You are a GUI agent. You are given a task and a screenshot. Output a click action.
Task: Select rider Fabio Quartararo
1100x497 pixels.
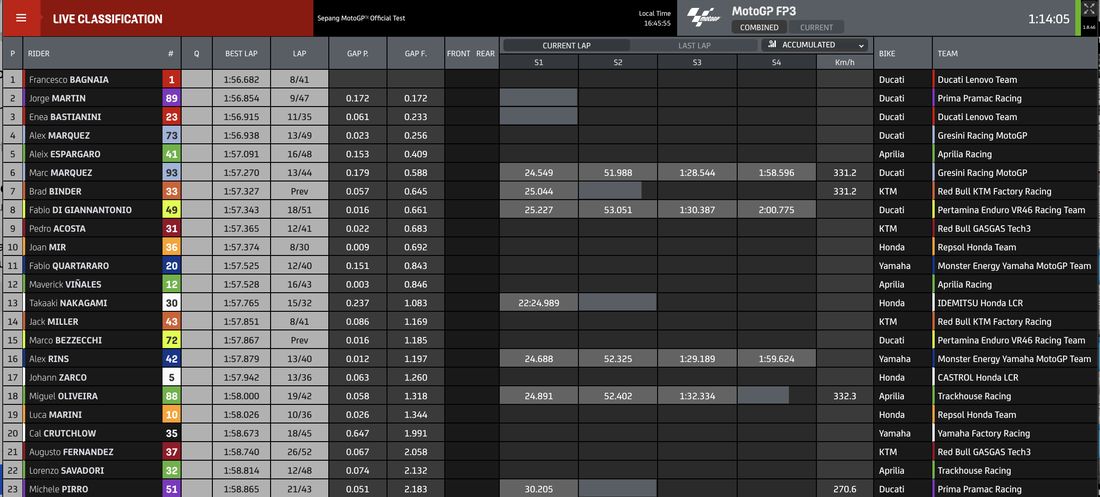(x=69, y=266)
